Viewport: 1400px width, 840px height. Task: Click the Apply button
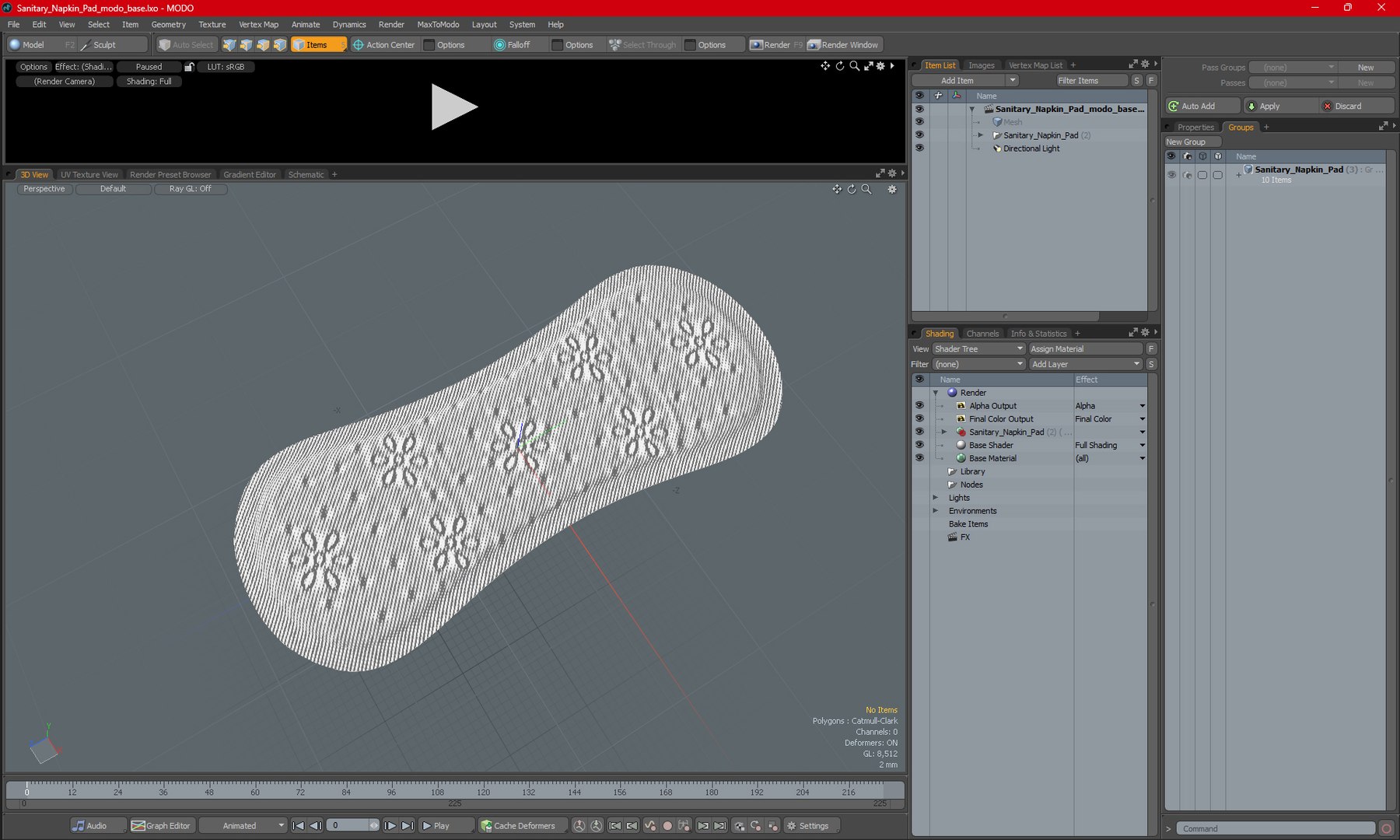pyautogui.click(x=1279, y=107)
